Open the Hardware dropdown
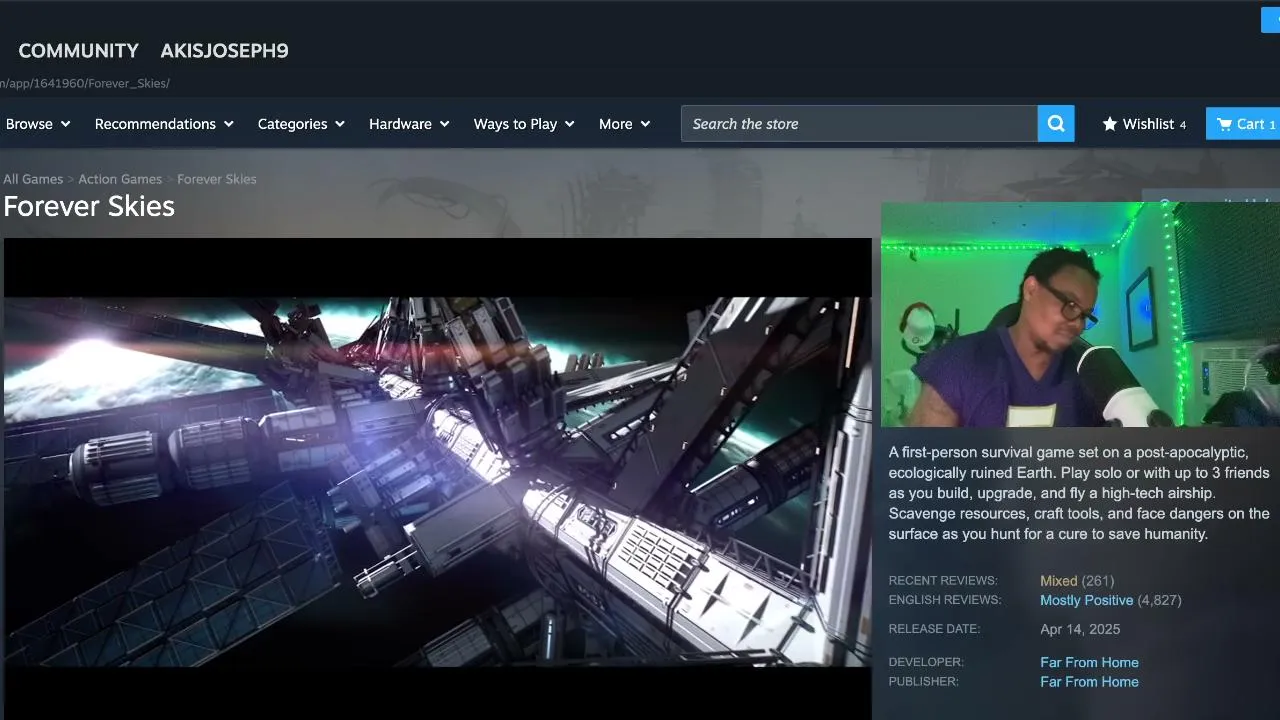1280x720 pixels. coord(409,124)
